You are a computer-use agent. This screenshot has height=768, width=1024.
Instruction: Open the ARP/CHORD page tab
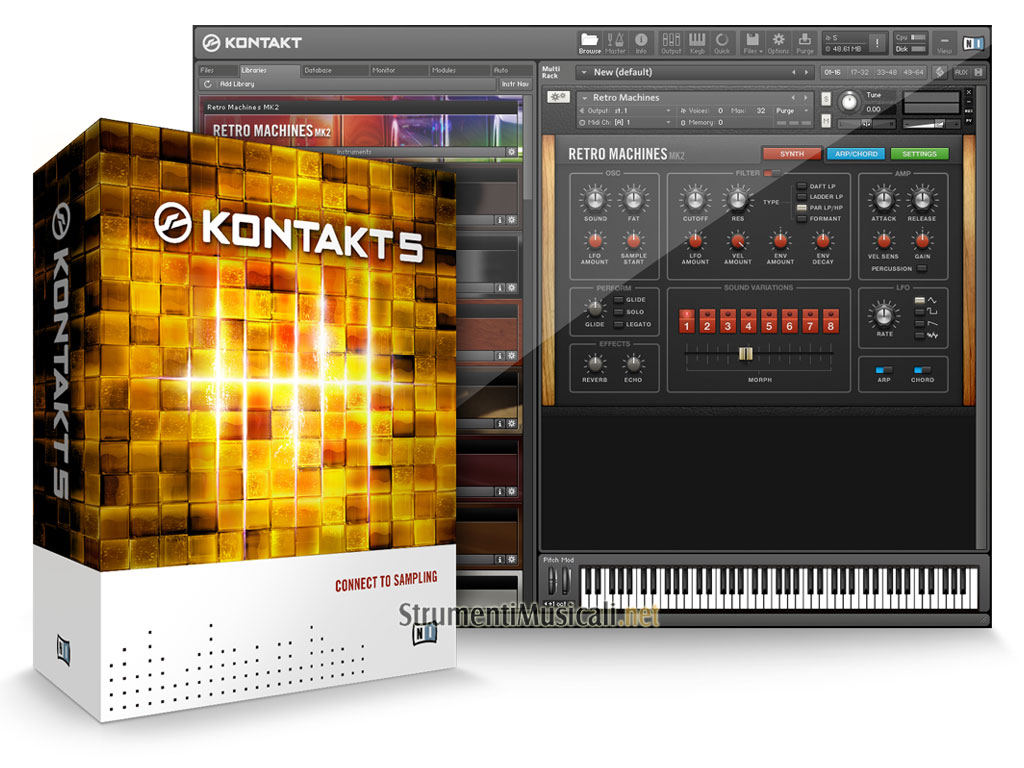pyautogui.click(x=854, y=154)
